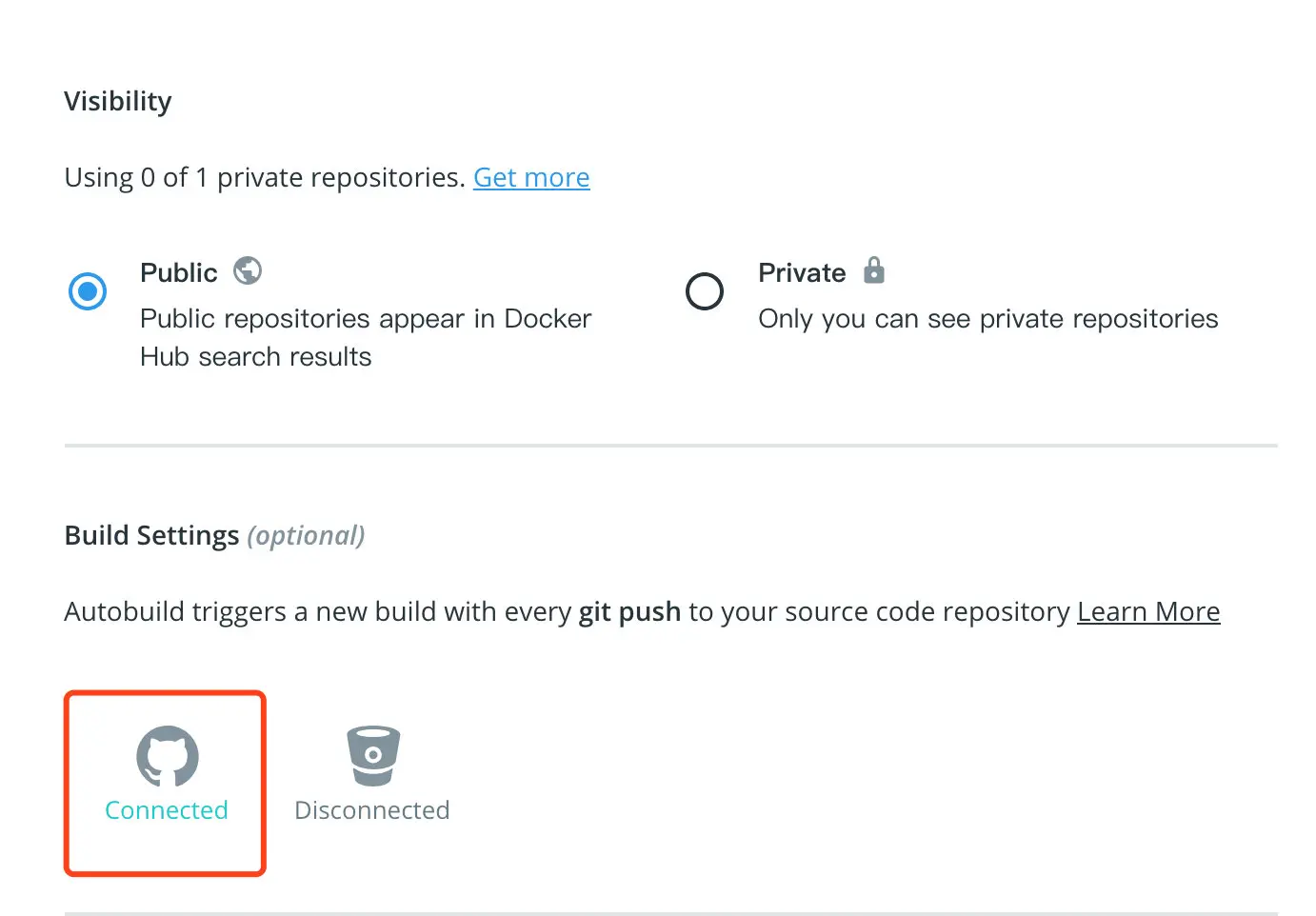Viewport: 1316px width, 916px height.
Task: Select the Private visibility radio button
Action: pyautogui.click(x=705, y=291)
